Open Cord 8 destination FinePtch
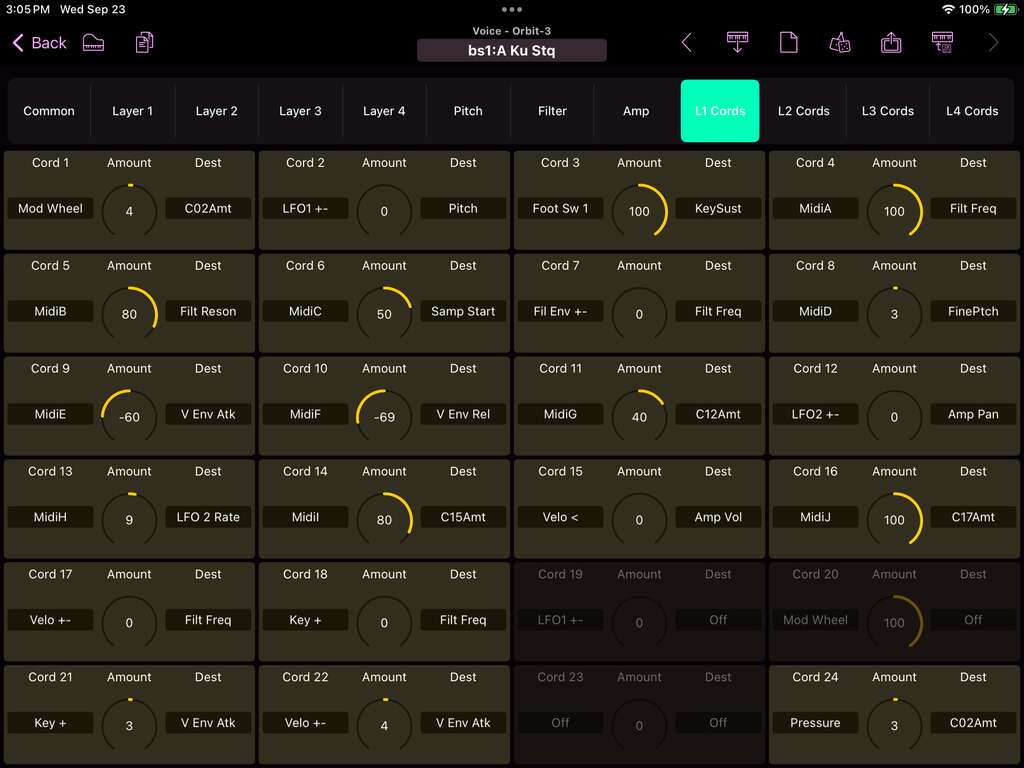This screenshot has height=768, width=1024. (x=973, y=312)
